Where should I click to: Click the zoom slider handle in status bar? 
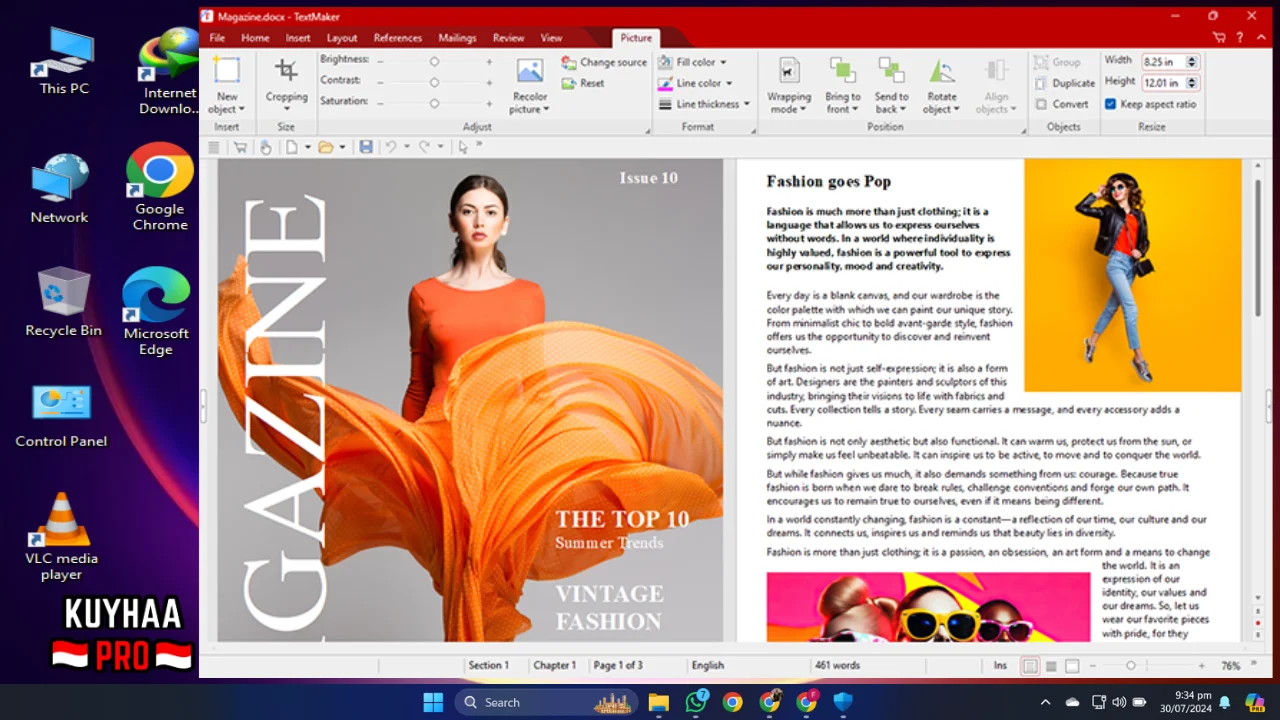click(1131, 666)
